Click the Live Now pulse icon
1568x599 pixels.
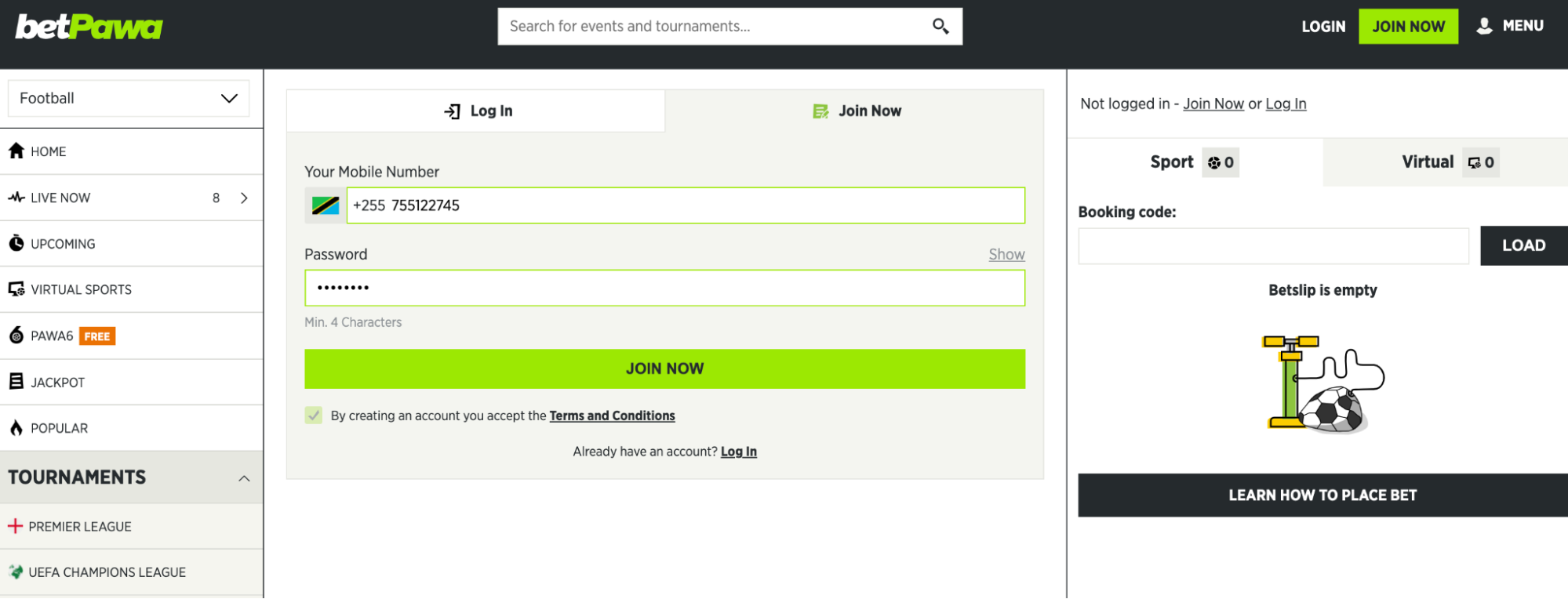(x=16, y=198)
